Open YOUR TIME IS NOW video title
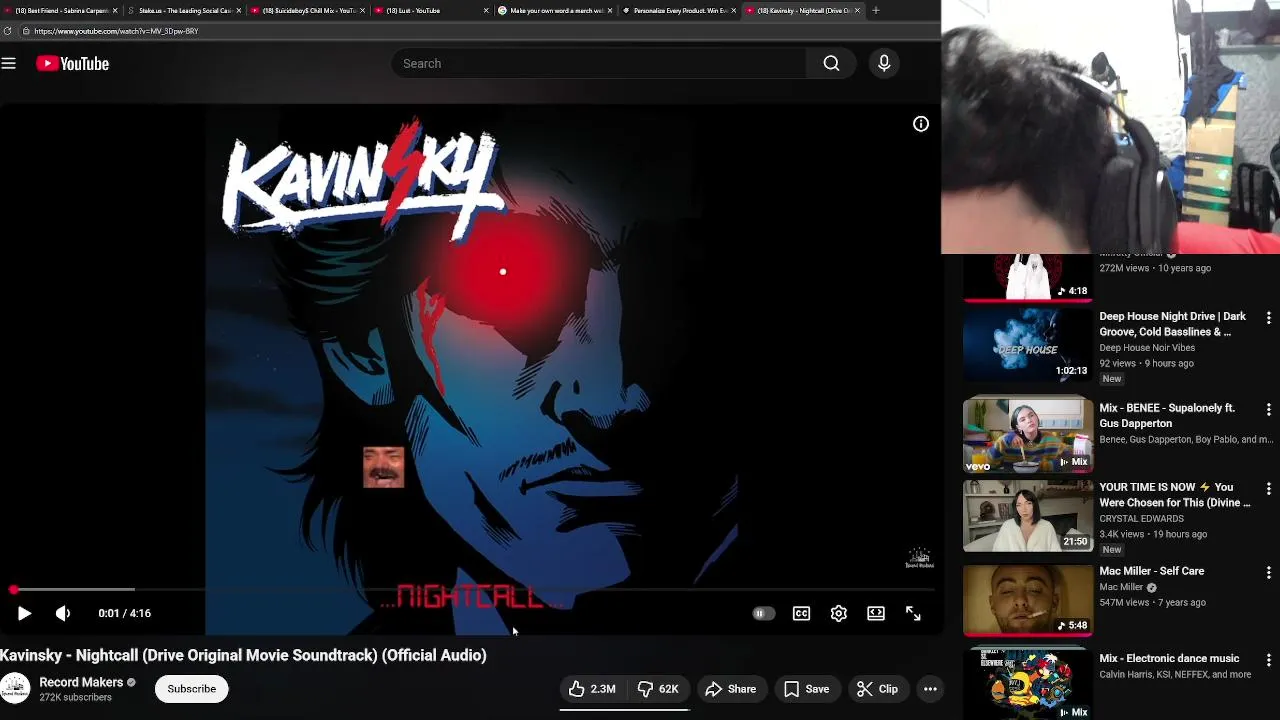Screen dimensions: 1280x720 1175,495
